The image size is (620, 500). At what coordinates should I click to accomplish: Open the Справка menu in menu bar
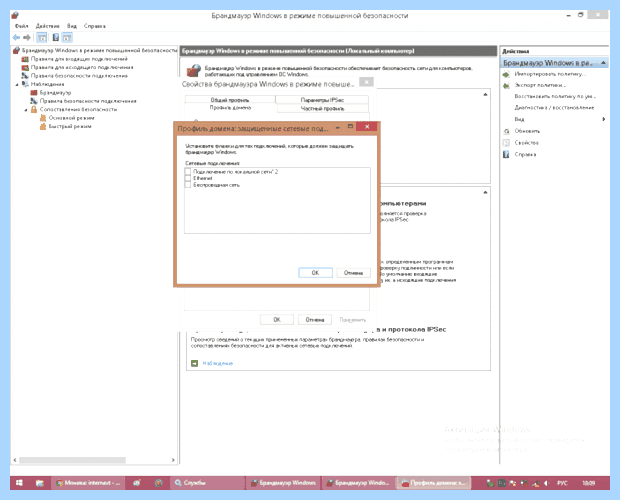[95, 26]
